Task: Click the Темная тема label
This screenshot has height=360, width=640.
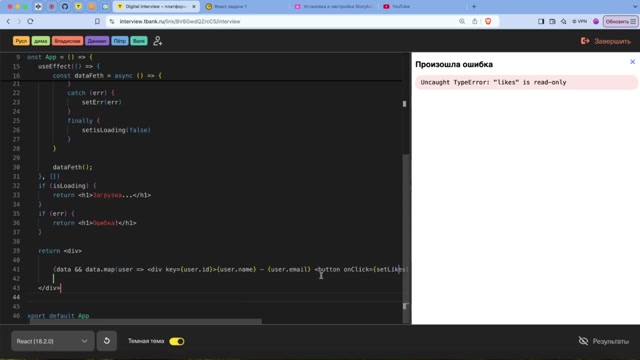Action: (146, 341)
